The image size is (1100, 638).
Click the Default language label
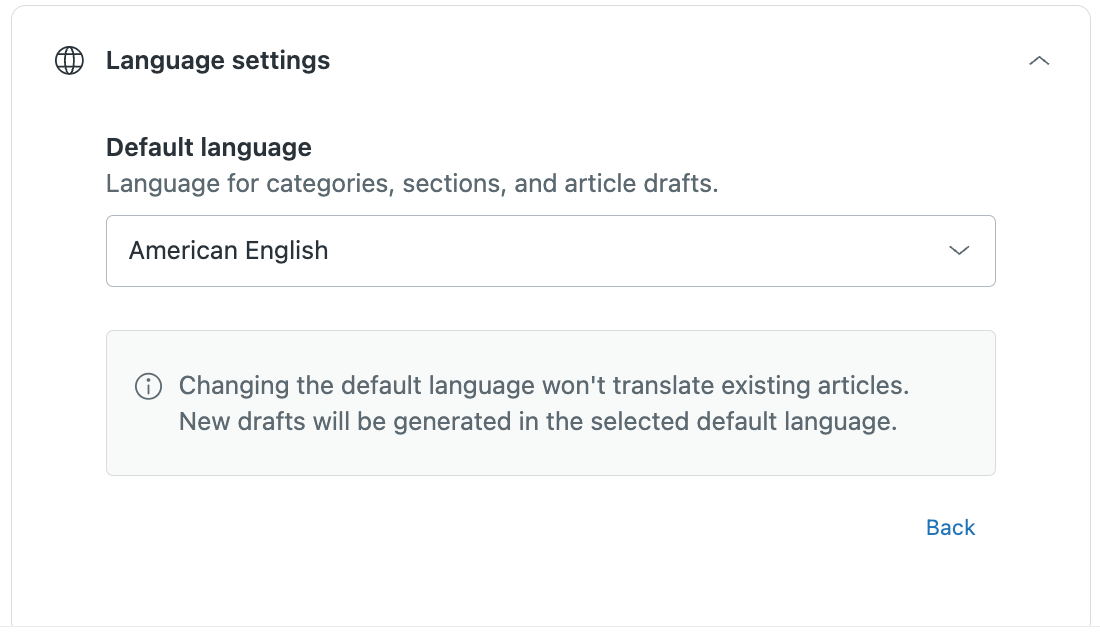coord(209,148)
